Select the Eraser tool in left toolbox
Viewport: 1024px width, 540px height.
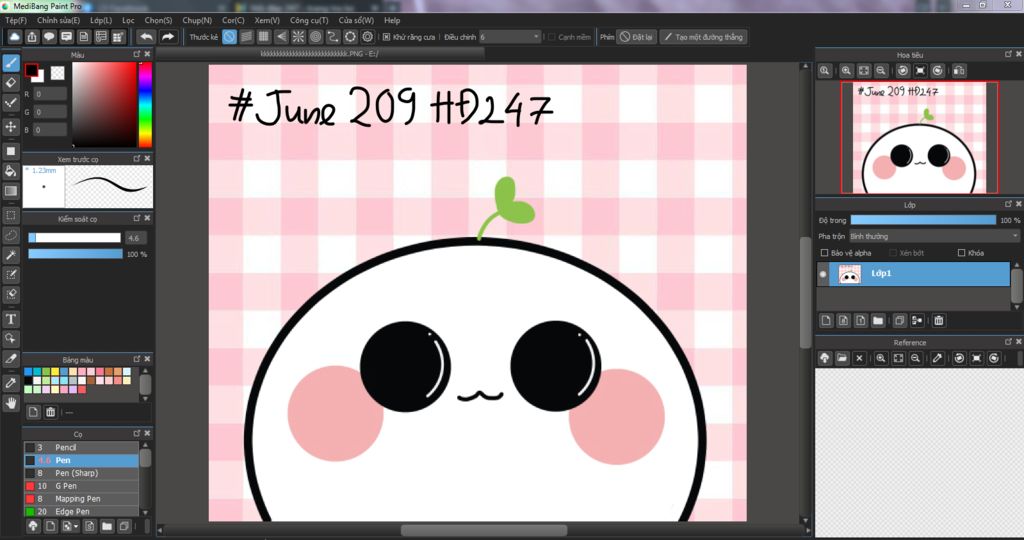pos(11,82)
